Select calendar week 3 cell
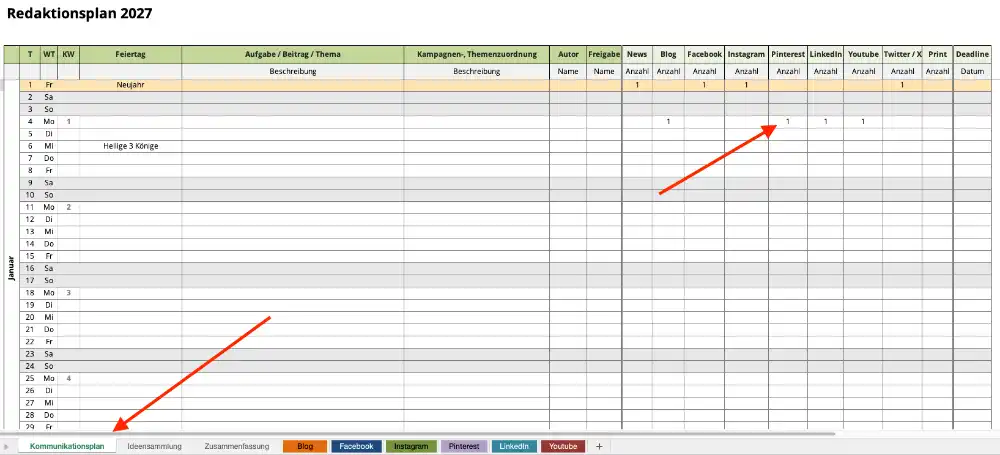This screenshot has width=1000, height=455. (69, 293)
